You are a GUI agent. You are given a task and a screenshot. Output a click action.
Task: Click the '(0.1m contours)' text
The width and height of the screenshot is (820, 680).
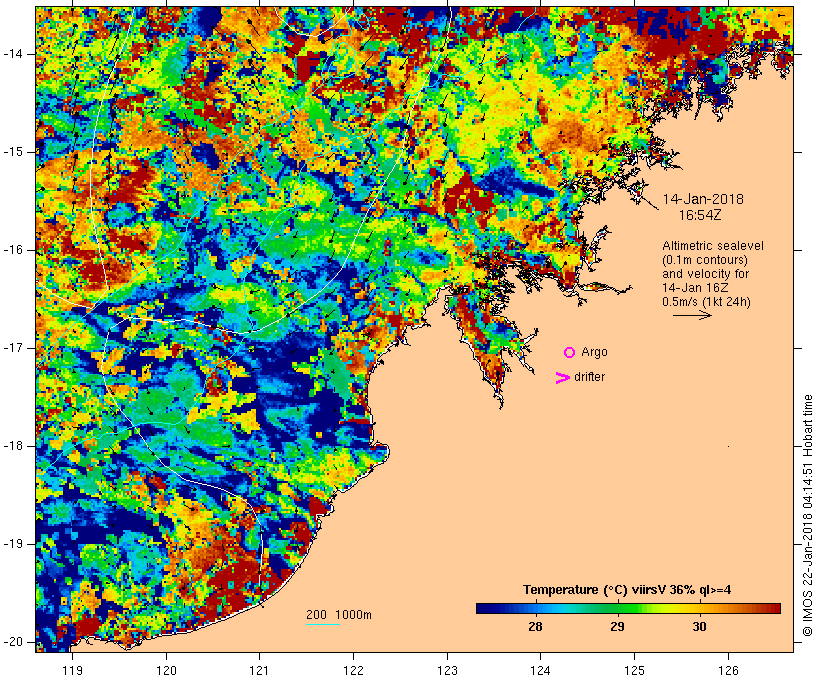(705, 260)
